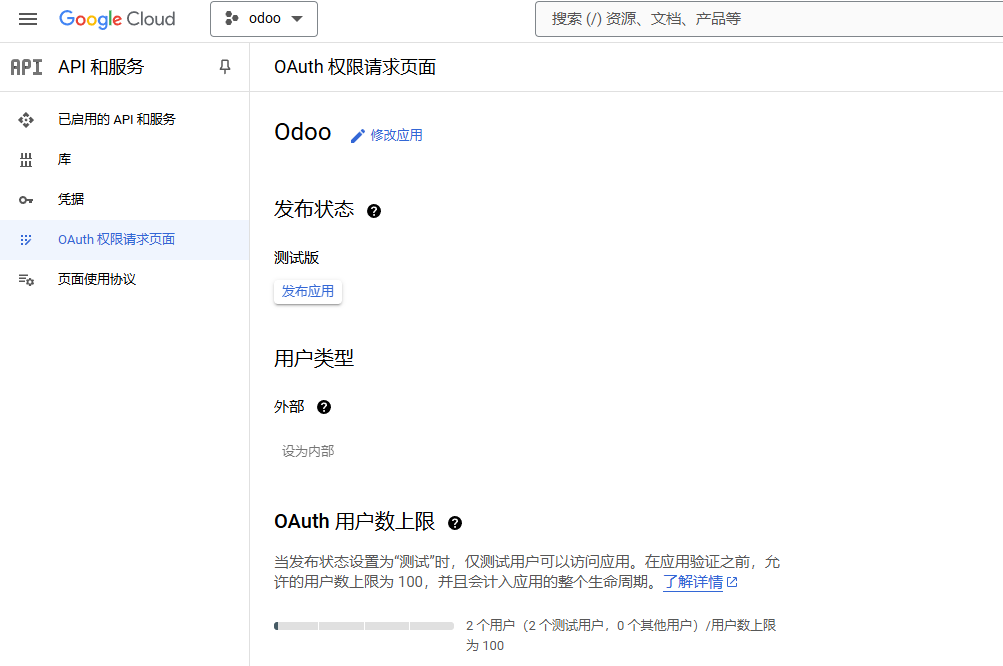
Task: Focus the resource search field
Action: (x=769, y=19)
